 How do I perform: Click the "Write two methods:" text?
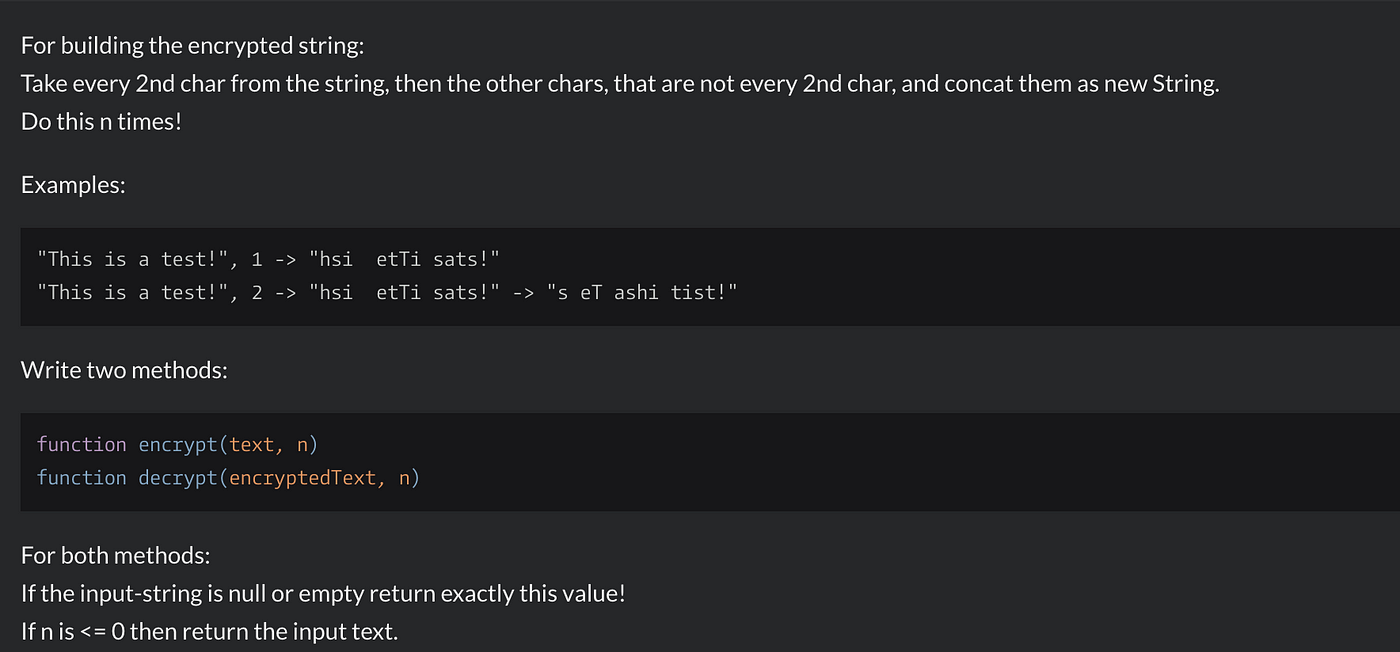(x=124, y=370)
